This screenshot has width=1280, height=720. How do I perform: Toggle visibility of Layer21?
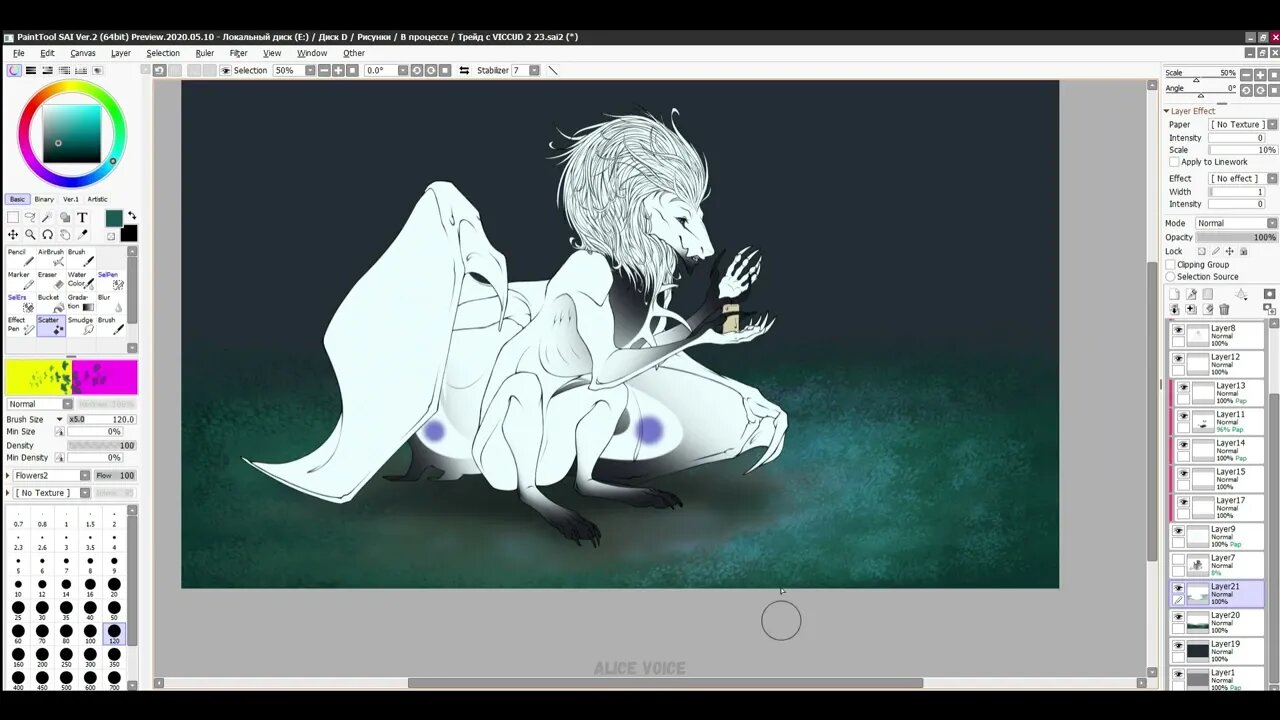1178,589
